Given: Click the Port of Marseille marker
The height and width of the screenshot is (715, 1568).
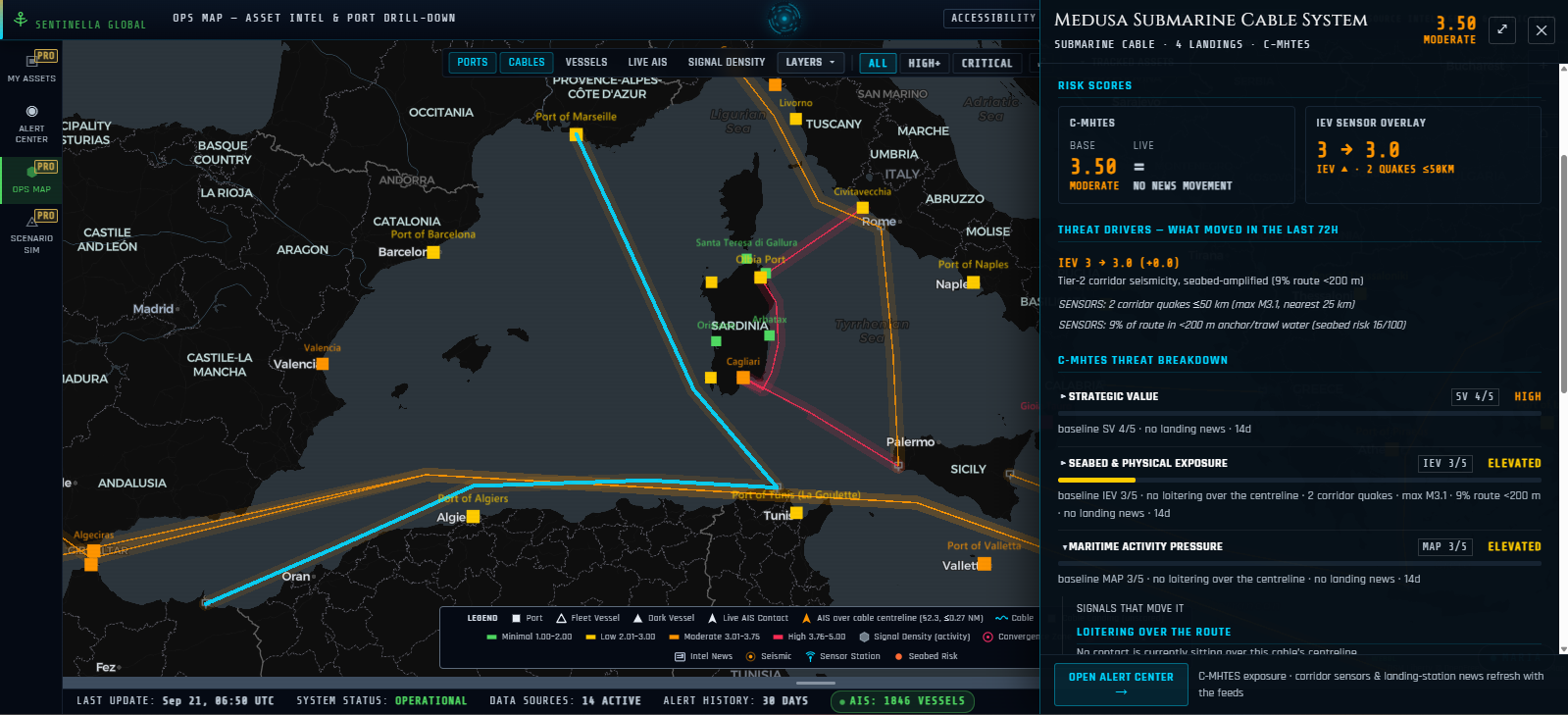Looking at the screenshot, I should tap(576, 134).
